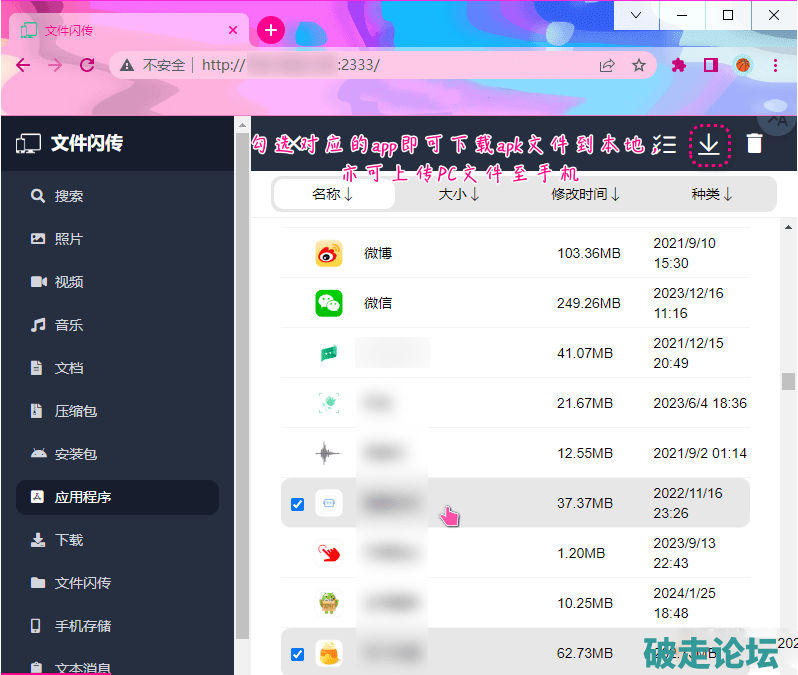The height and width of the screenshot is (675, 798).
Task: Uncheck the checkbox on the 37.37MB app row
Action: tap(297, 504)
